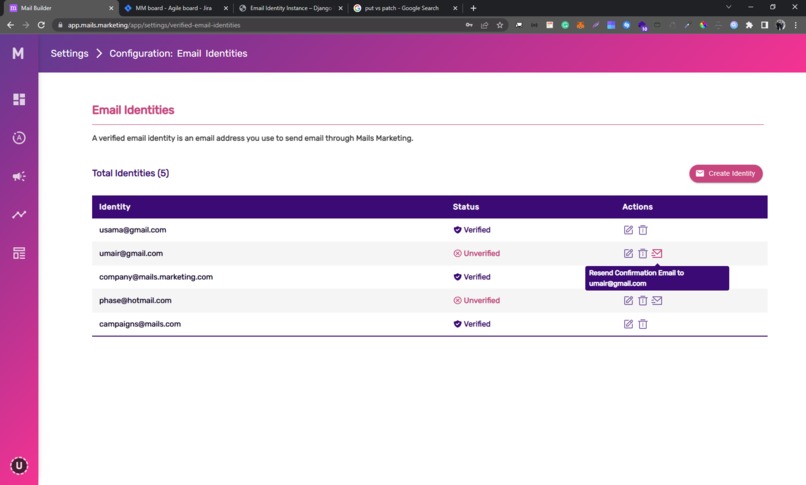Select the umair@gmail.com row text
This screenshot has height=485, width=806.
pyautogui.click(x=131, y=253)
